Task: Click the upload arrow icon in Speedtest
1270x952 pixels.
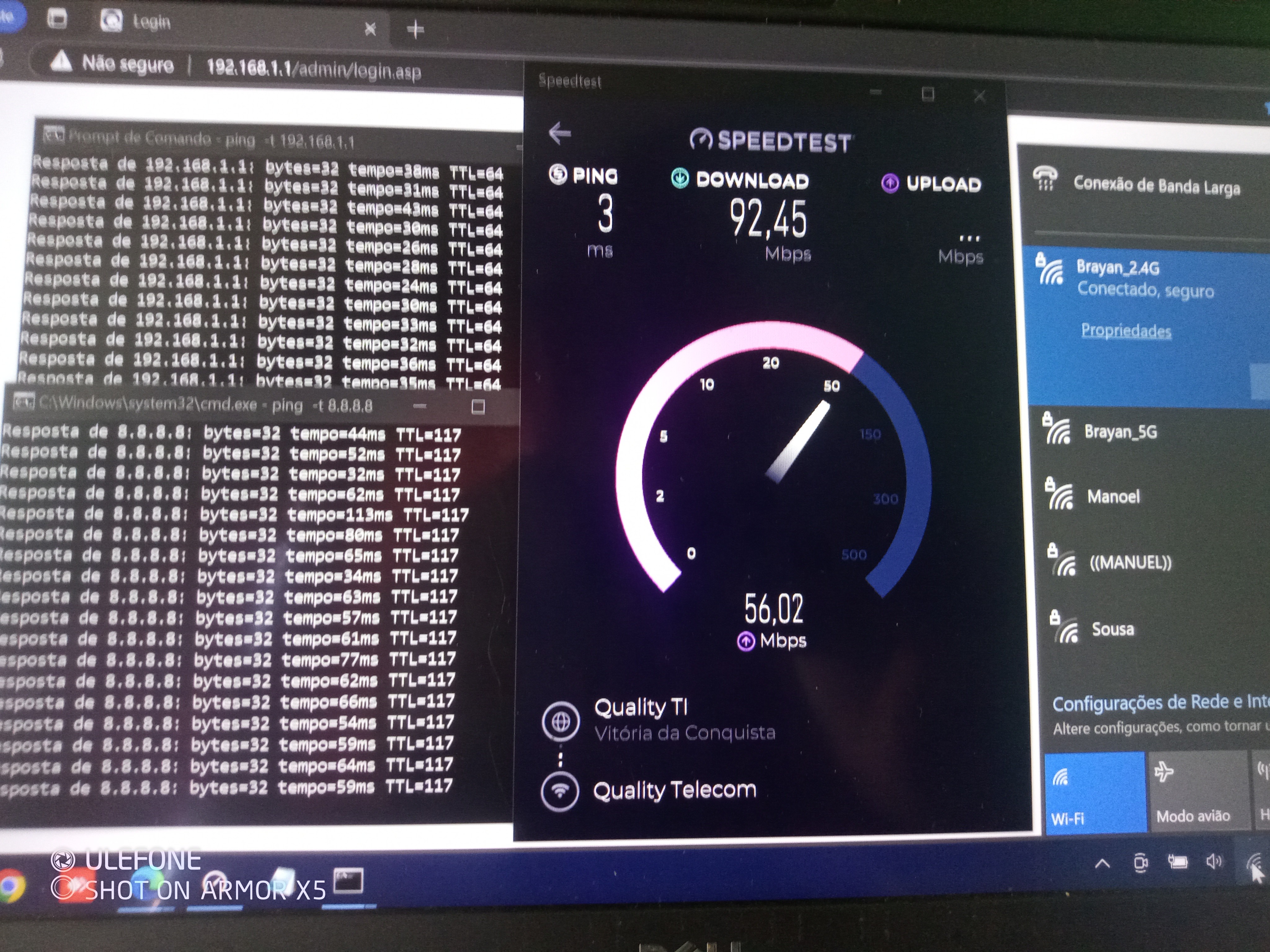Action: [x=890, y=184]
